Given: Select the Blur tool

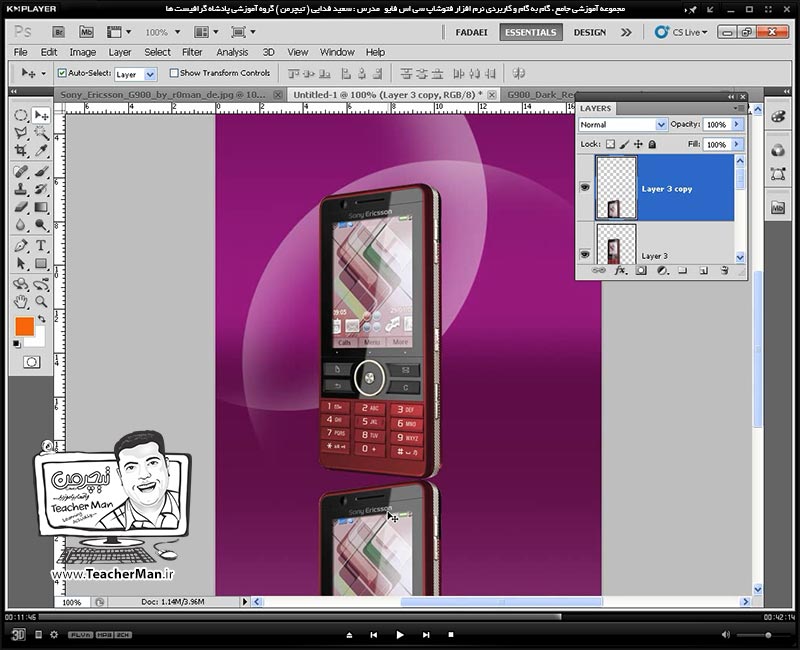Looking at the screenshot, I should pyautogui.click(x=21, y=225).
